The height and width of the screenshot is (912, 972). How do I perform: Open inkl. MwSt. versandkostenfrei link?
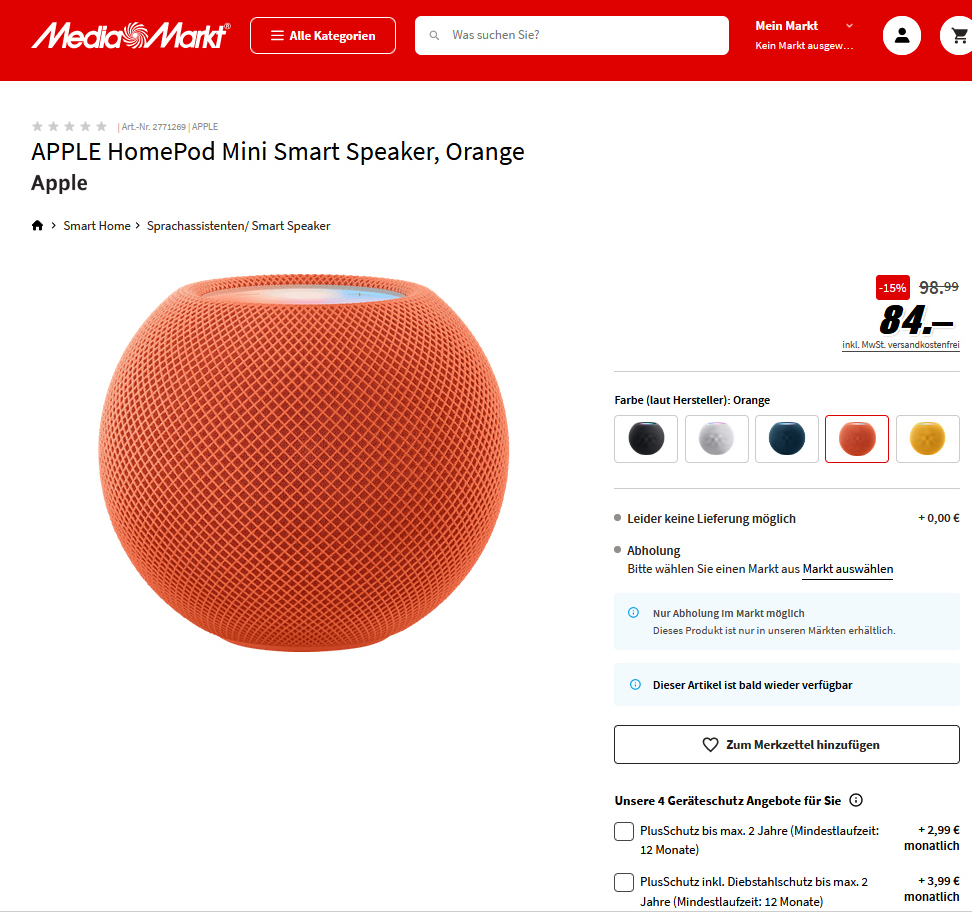pos(901,345)
